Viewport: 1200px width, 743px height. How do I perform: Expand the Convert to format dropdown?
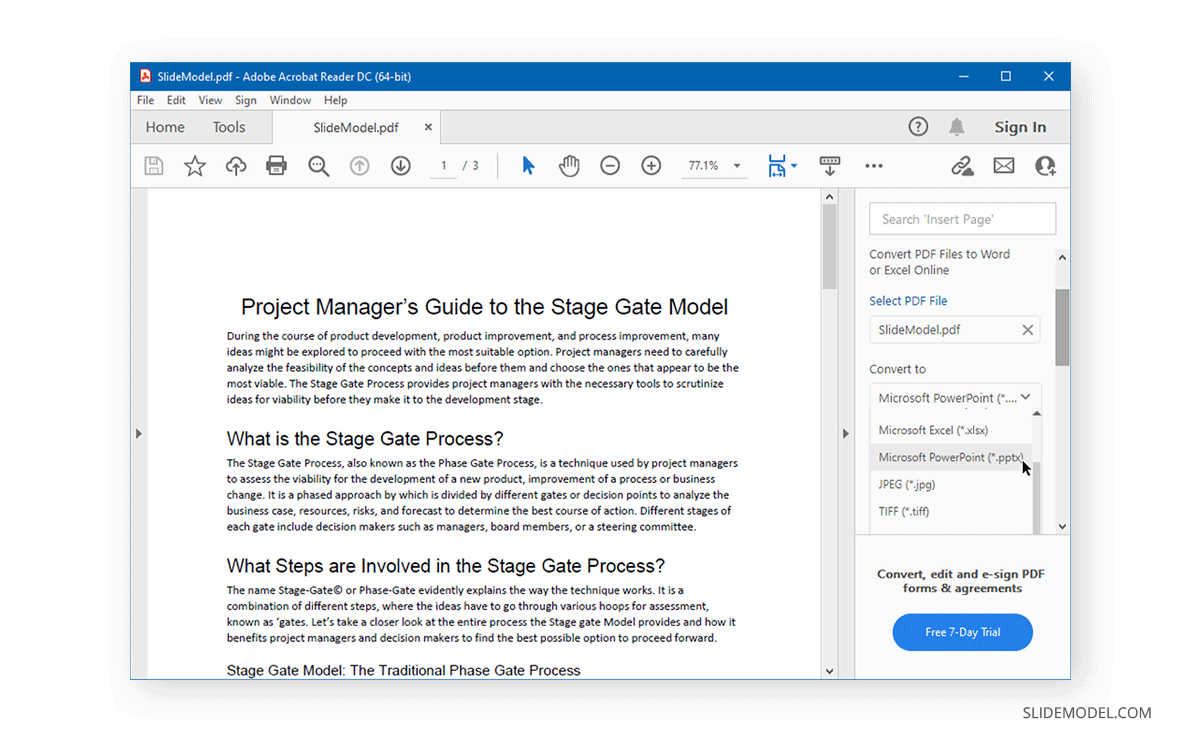pos(1024,397)
